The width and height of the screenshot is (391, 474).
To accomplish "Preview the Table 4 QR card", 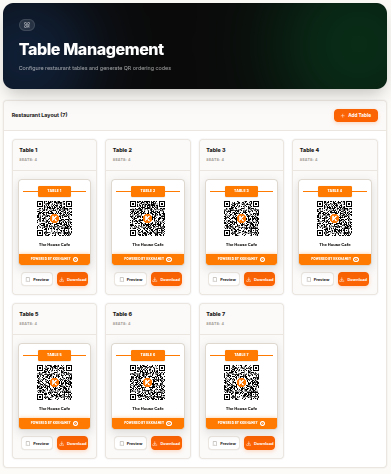I will tap(318, 279).
